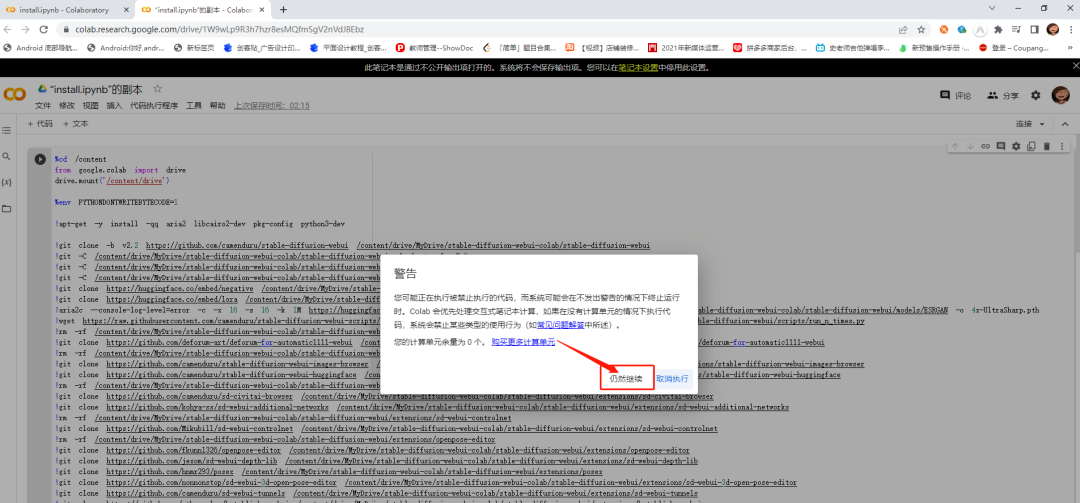Copy link to cell icon
This screenshot has height=503, width=1080.
point(986,146)
